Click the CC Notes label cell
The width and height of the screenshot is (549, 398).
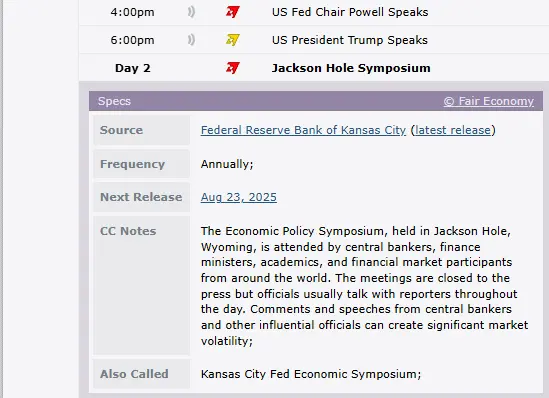pos(141,285)
